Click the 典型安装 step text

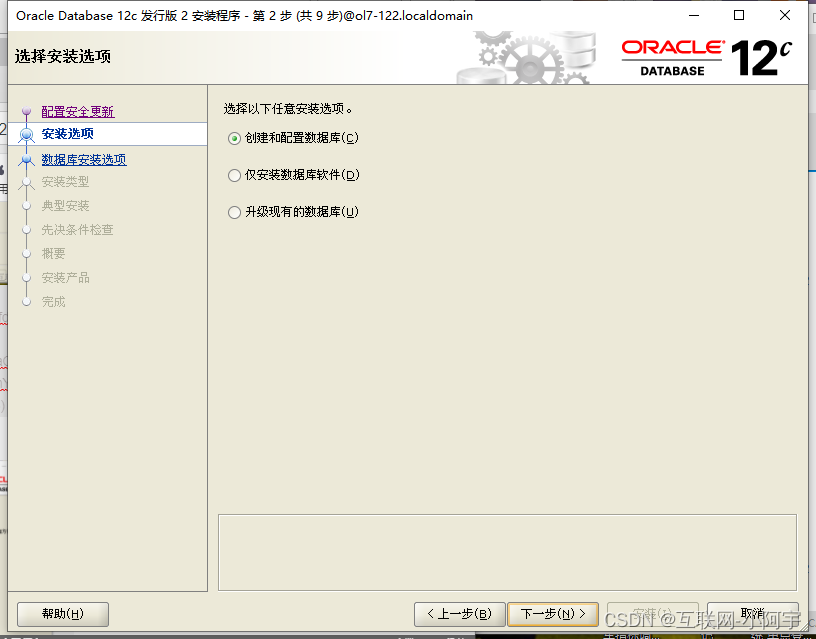[65, 206]
